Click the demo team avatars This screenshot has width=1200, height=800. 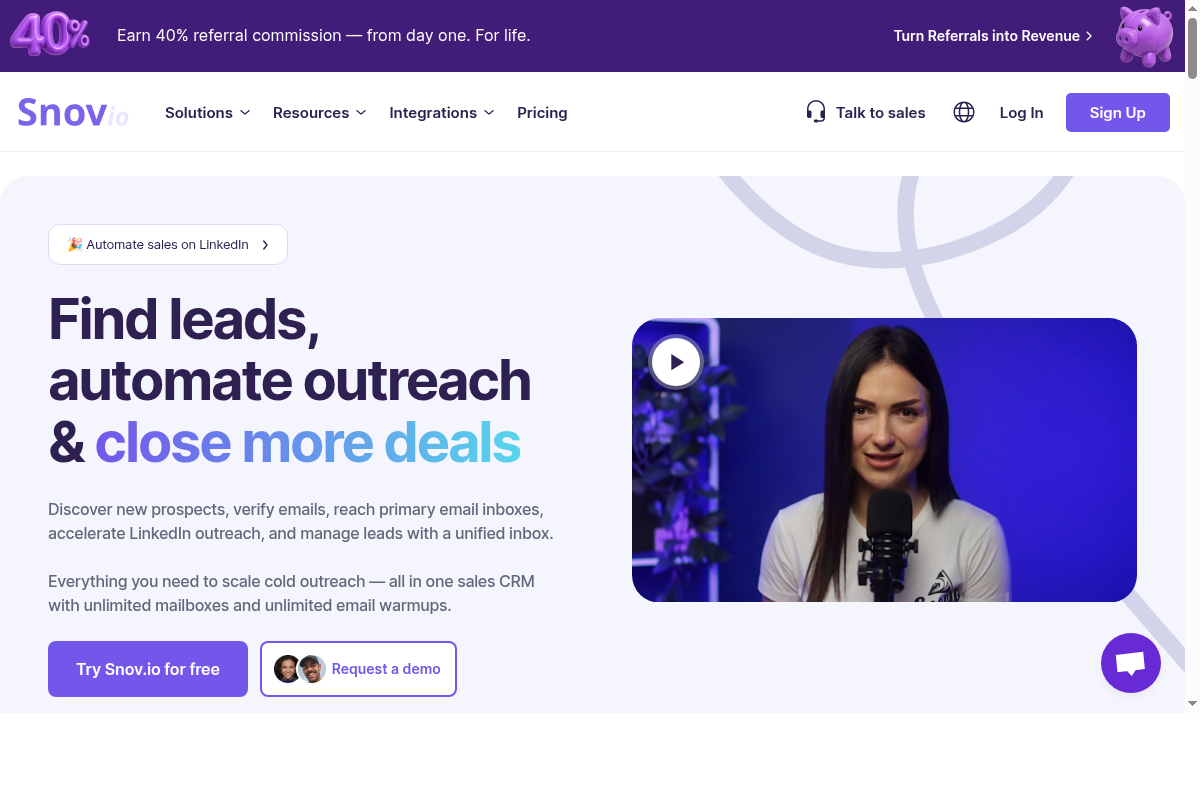point(300,669)
